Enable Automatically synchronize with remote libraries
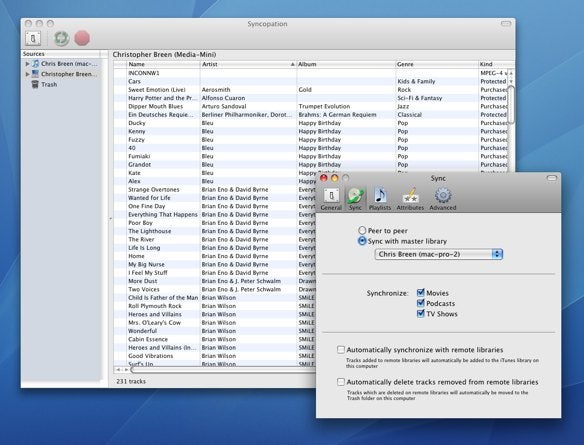Viewport: 584px width, 445px height. [x=341, y=350]
